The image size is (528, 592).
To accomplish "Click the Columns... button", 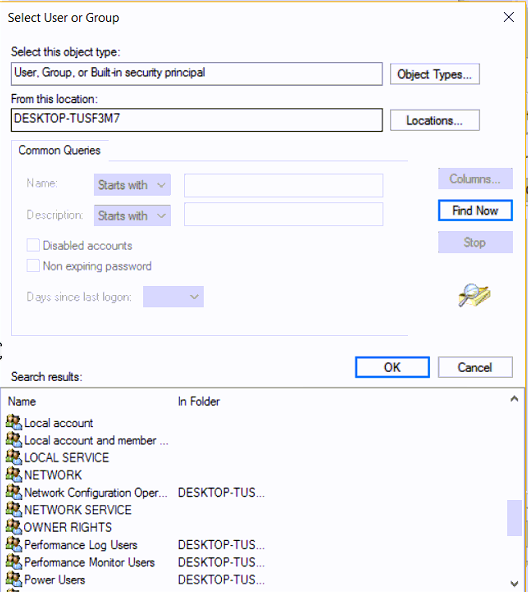I will click(x=475, y=179).
